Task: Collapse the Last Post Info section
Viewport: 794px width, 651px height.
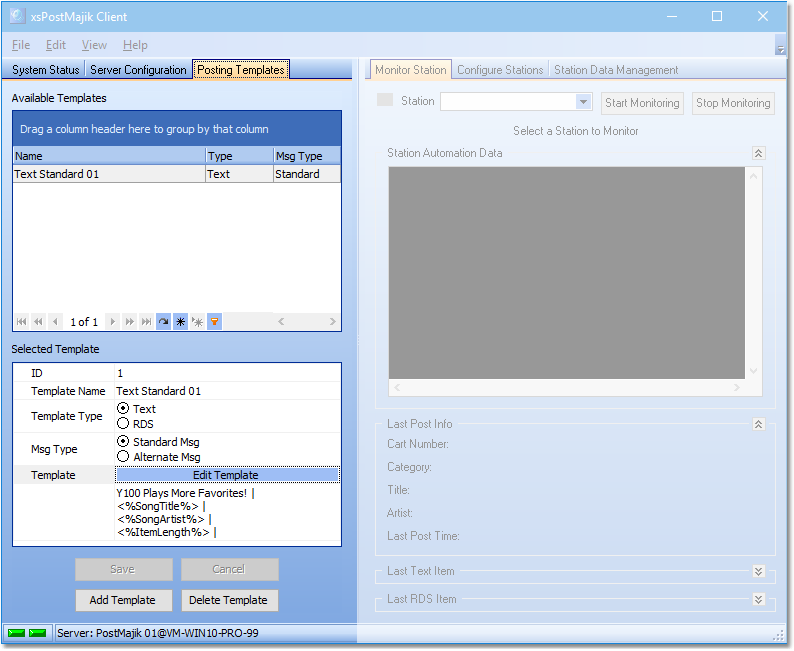Action: 759,424
